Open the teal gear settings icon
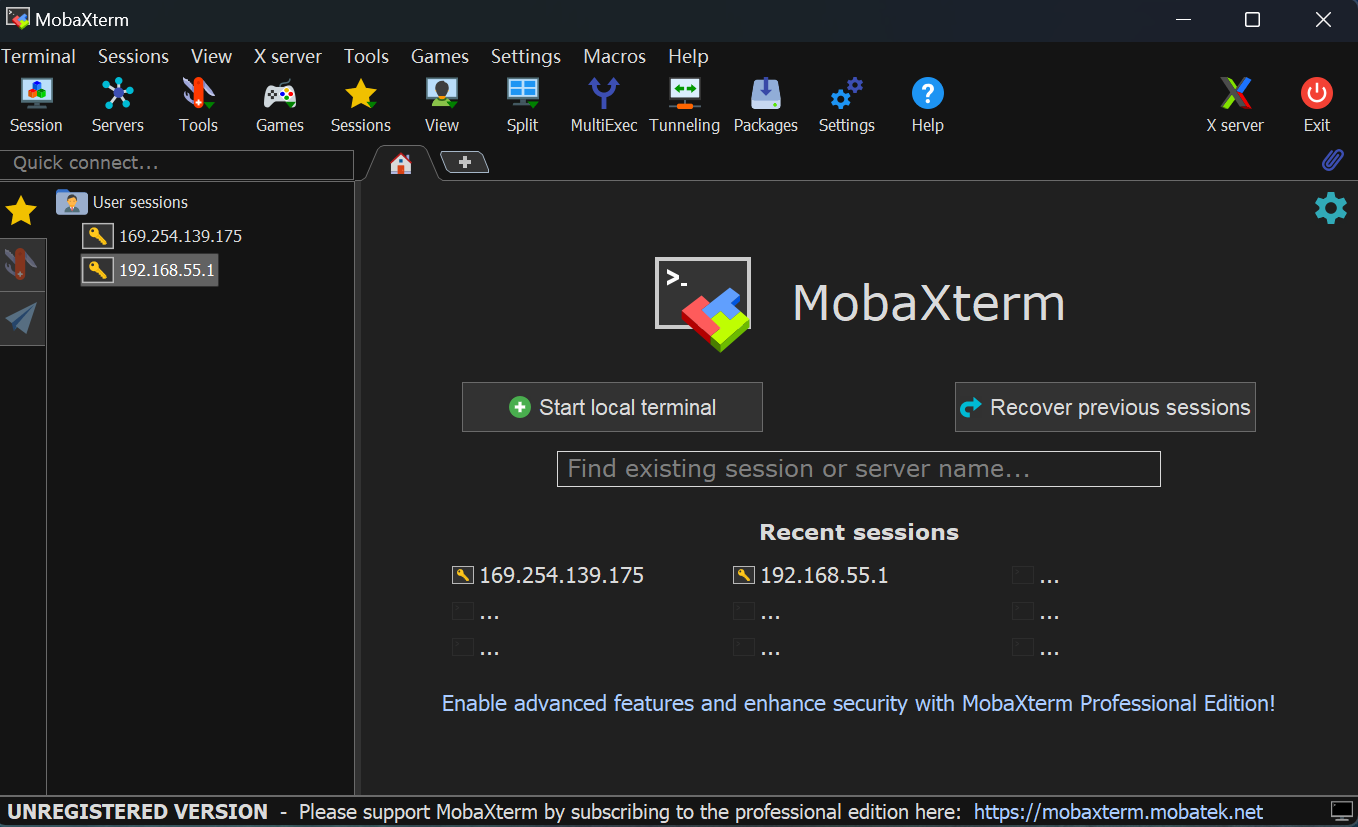The image size is (1358, 827). point(1330,208)
